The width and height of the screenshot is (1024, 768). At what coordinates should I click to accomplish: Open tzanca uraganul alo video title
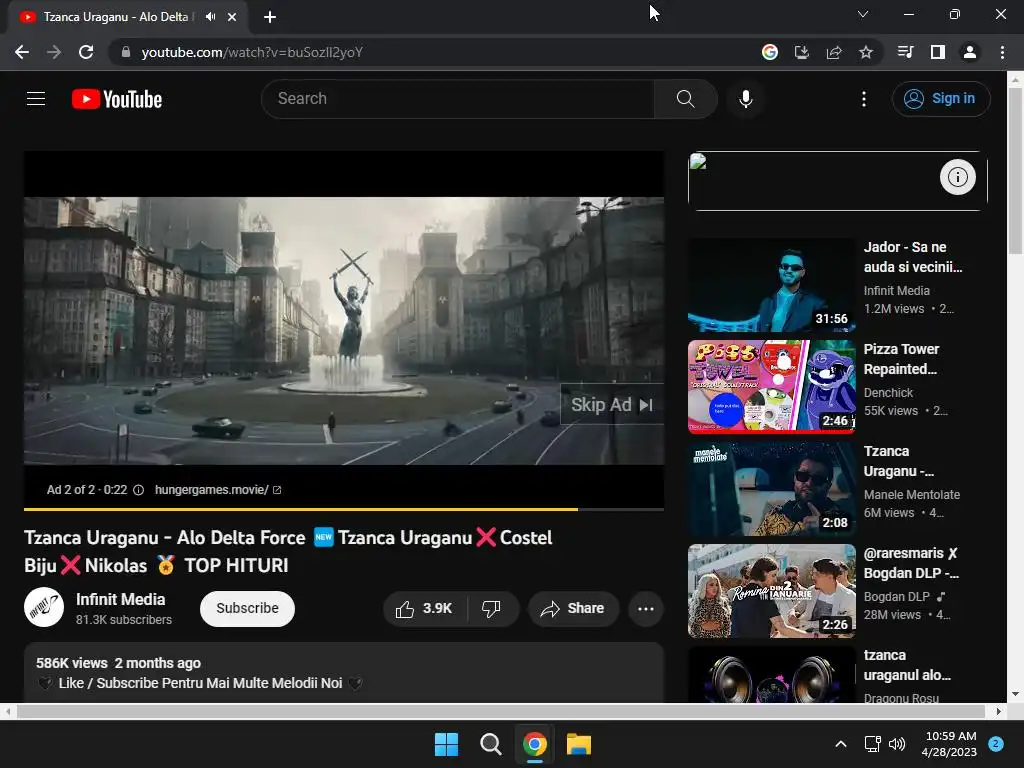907,665
